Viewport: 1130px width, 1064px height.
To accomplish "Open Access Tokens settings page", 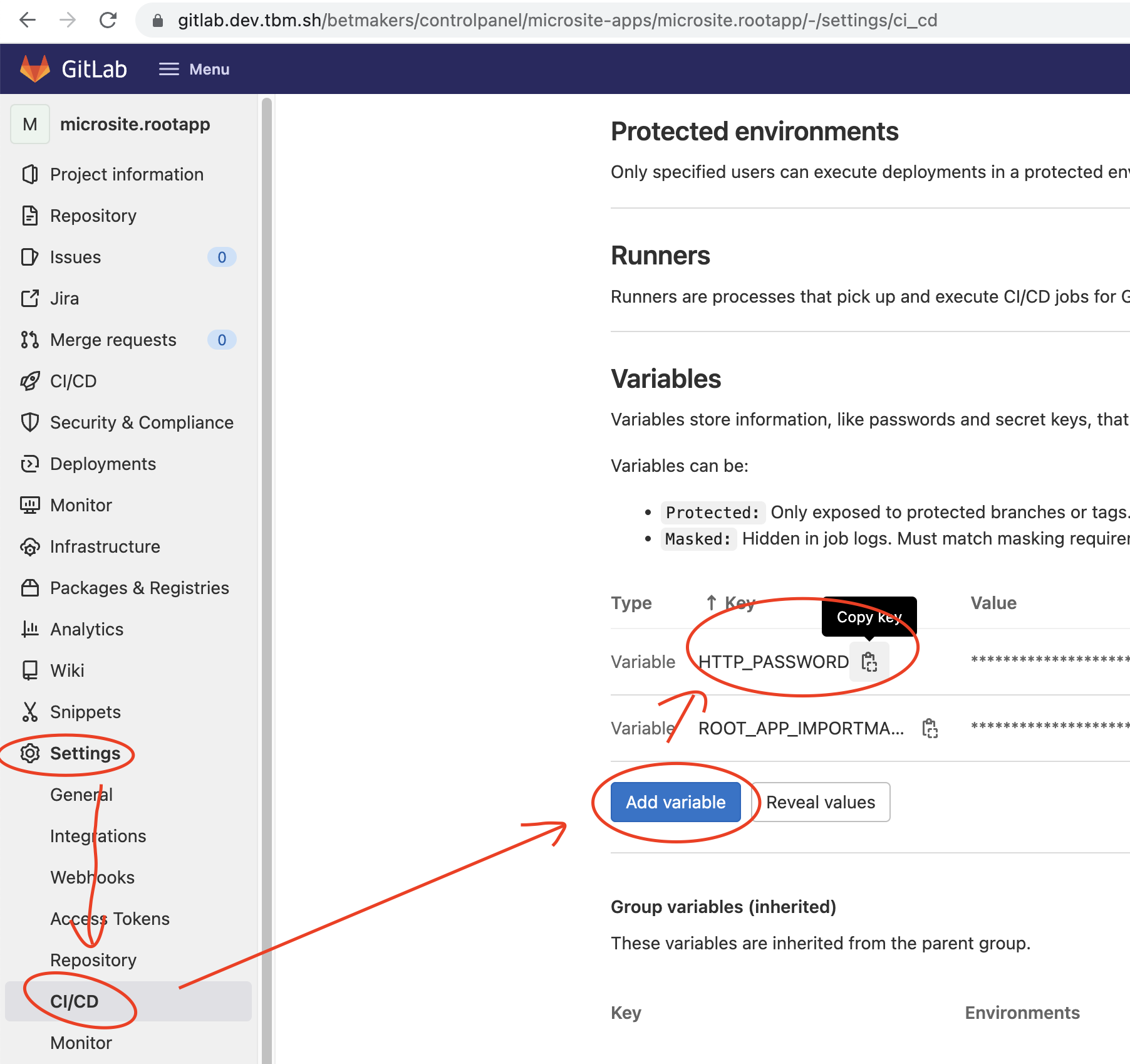I will [110, 919].
